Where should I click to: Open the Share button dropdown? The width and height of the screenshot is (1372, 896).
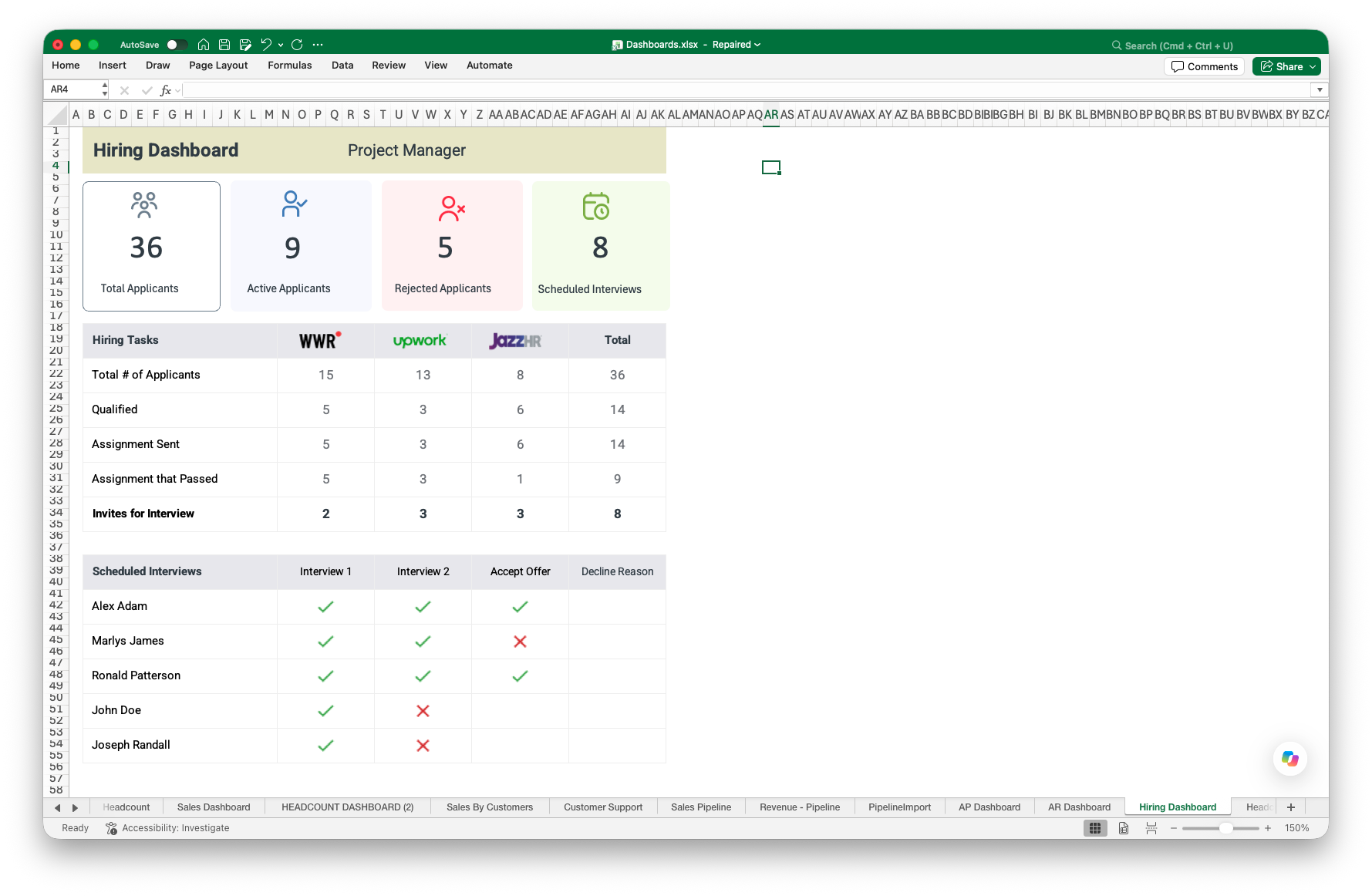click(x=1313, y=67)
